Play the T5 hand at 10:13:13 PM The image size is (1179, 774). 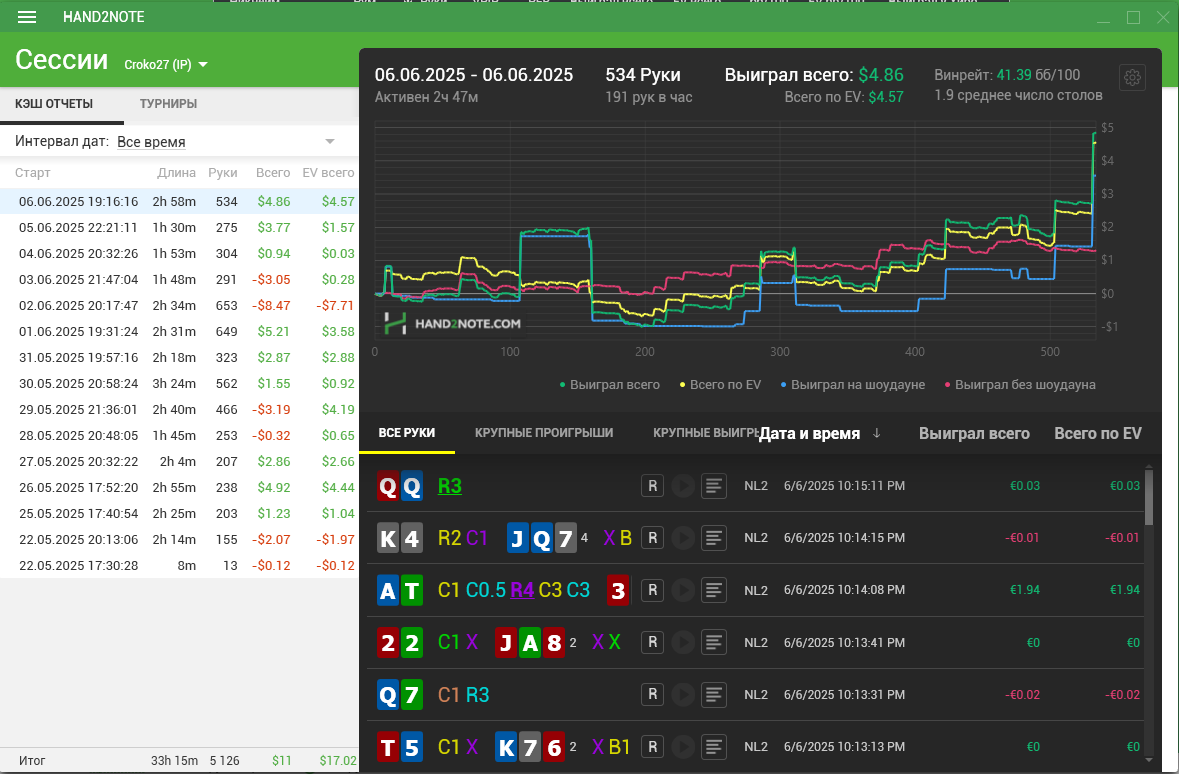coord(683,746)
